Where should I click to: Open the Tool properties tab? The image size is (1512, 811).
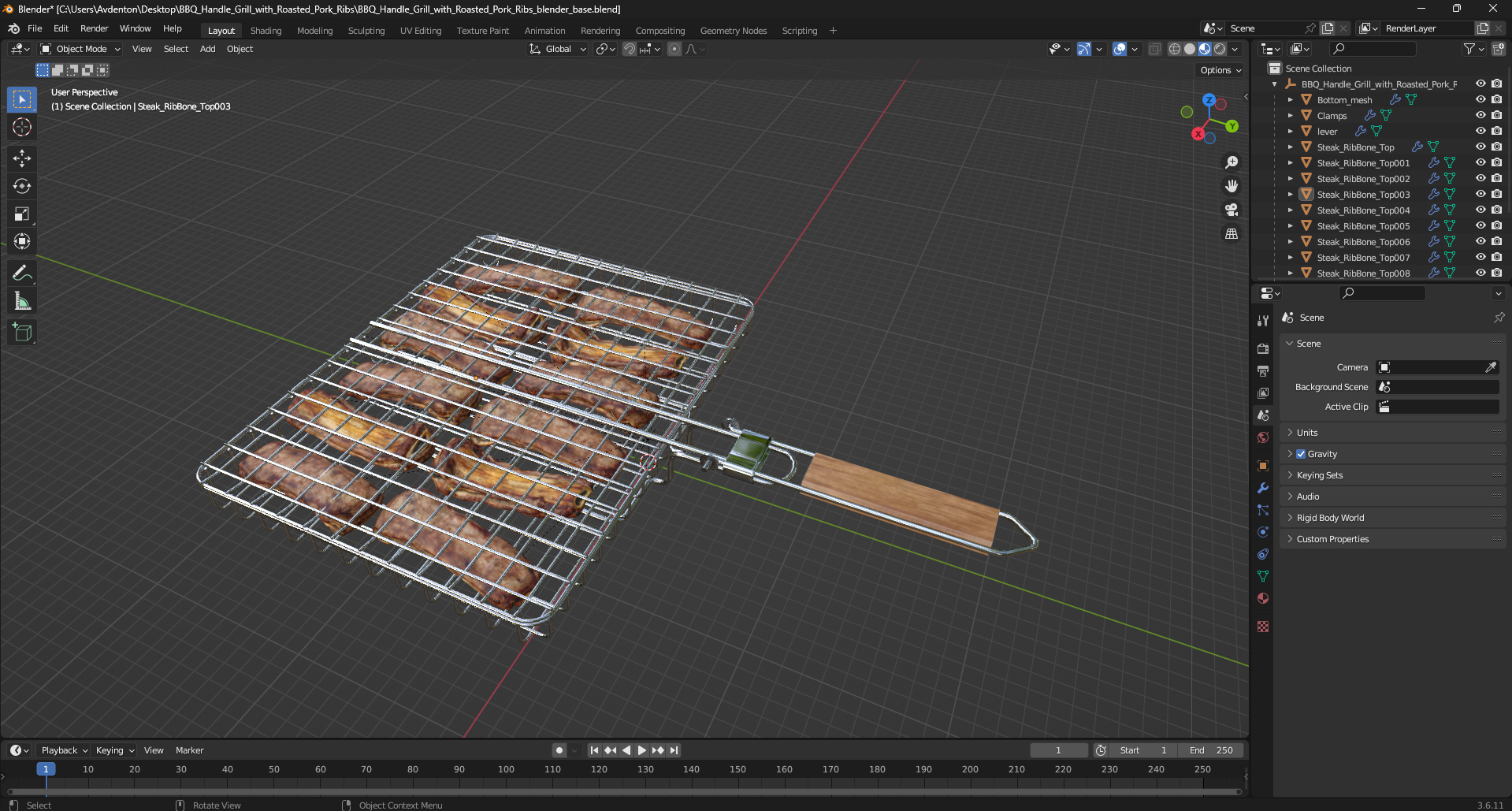point(1263,320)
